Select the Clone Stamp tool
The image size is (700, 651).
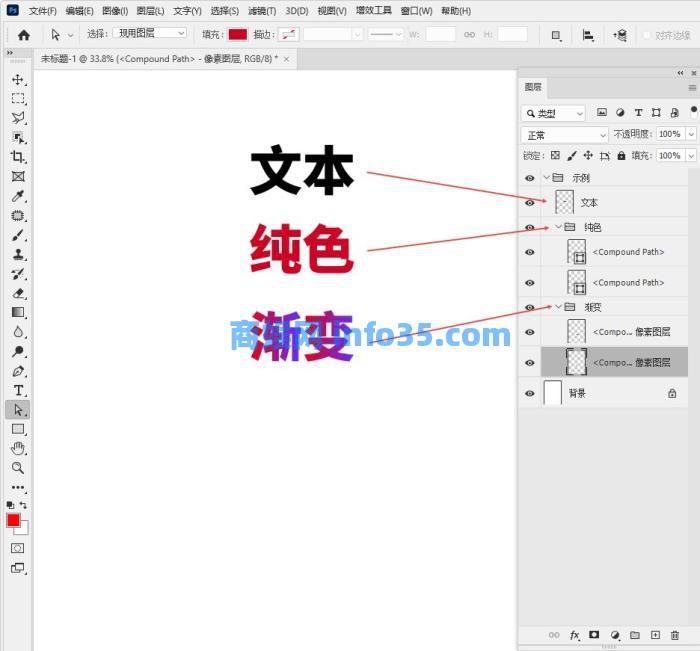tap(18, 255)
